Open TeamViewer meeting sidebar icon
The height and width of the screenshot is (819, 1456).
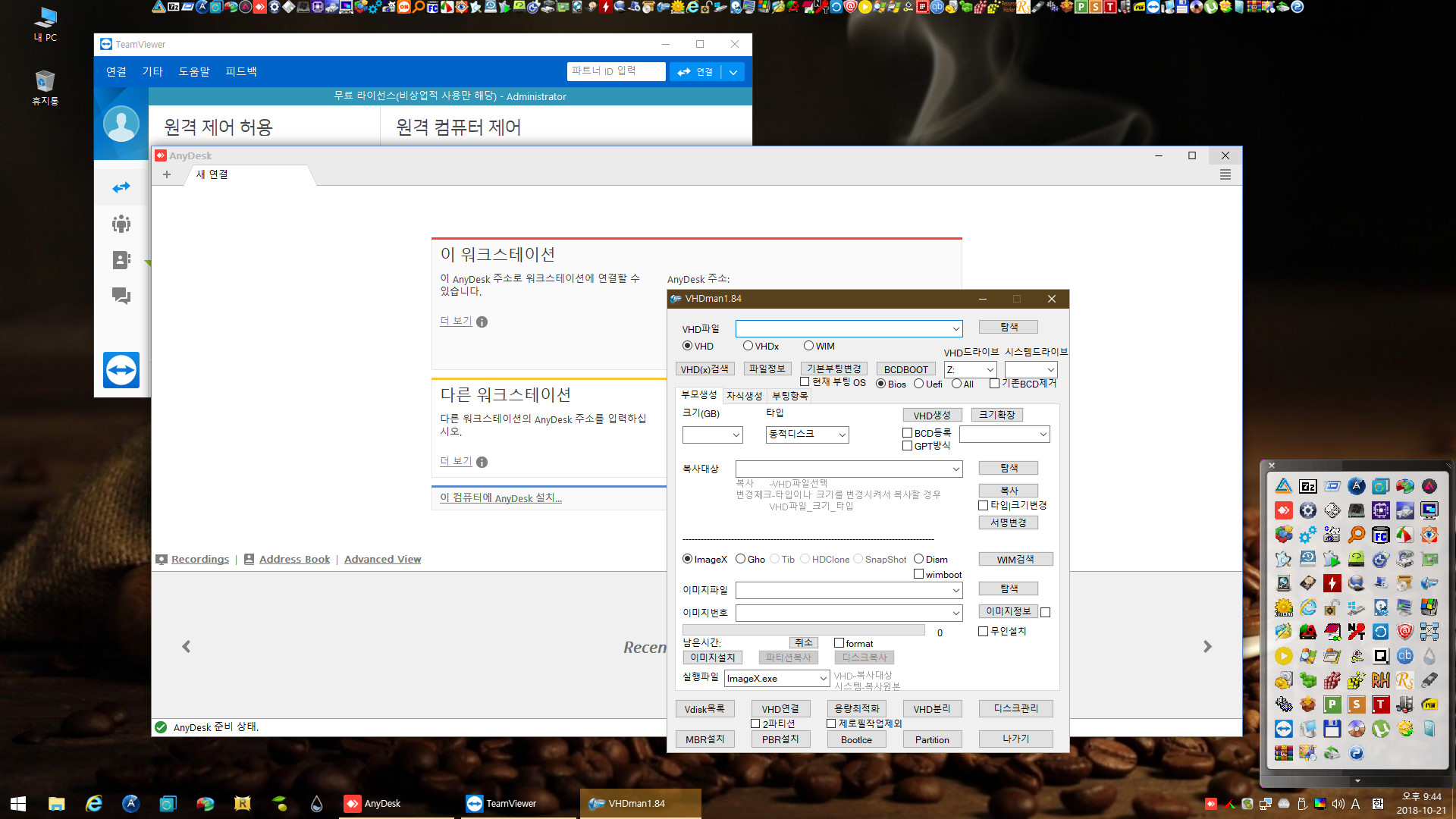121,224
